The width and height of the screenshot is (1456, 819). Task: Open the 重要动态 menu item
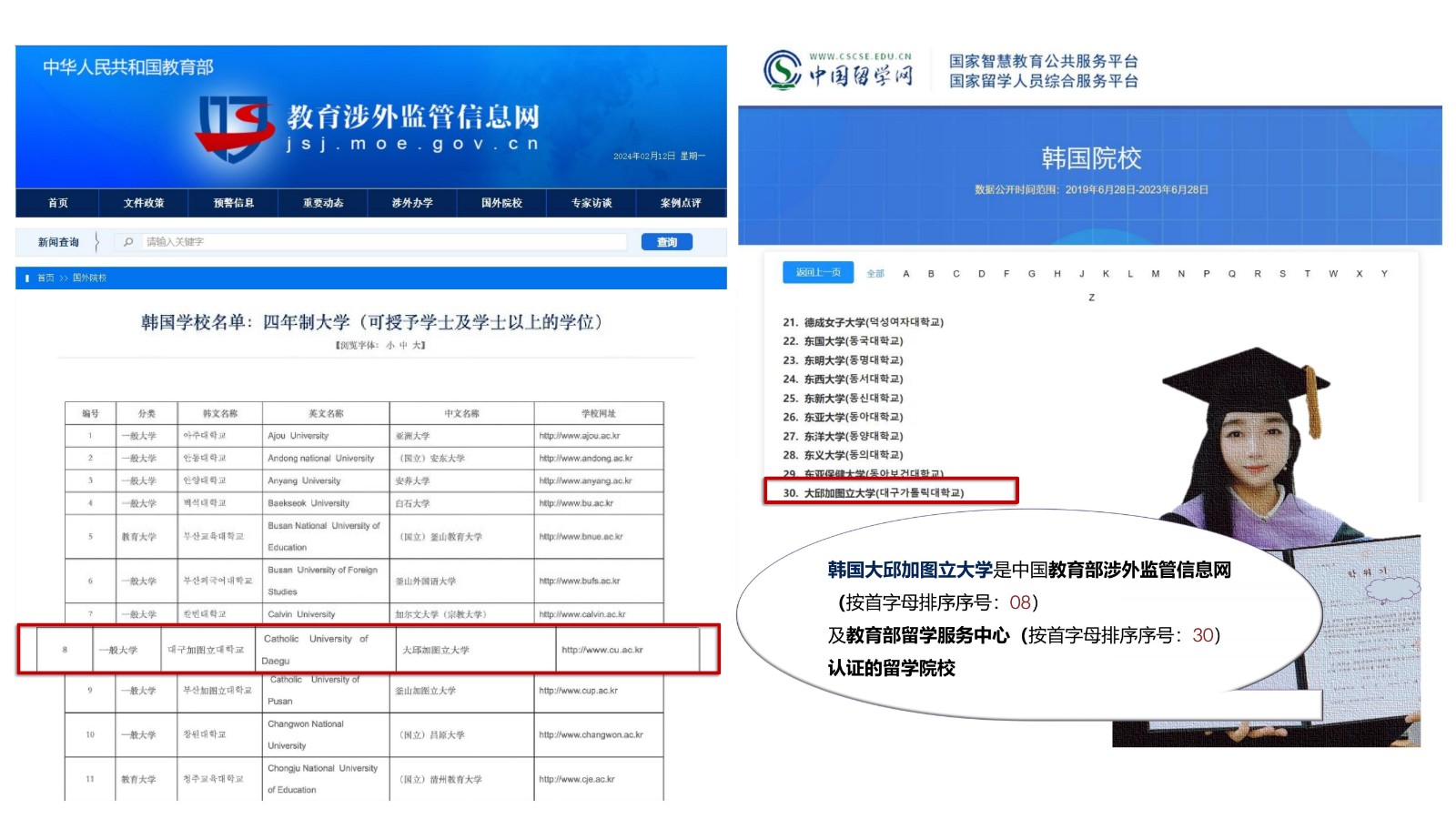[x=323, y=203]
